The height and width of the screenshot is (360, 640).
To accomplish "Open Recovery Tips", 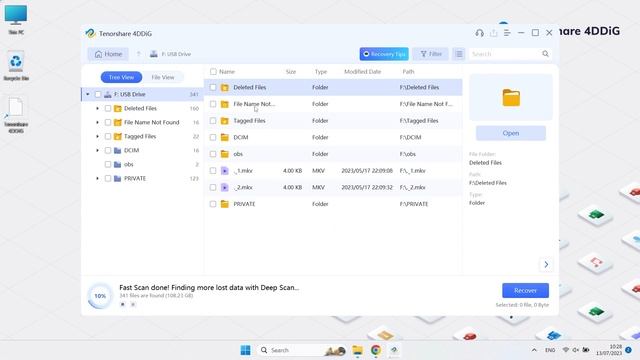I will 384,54.
